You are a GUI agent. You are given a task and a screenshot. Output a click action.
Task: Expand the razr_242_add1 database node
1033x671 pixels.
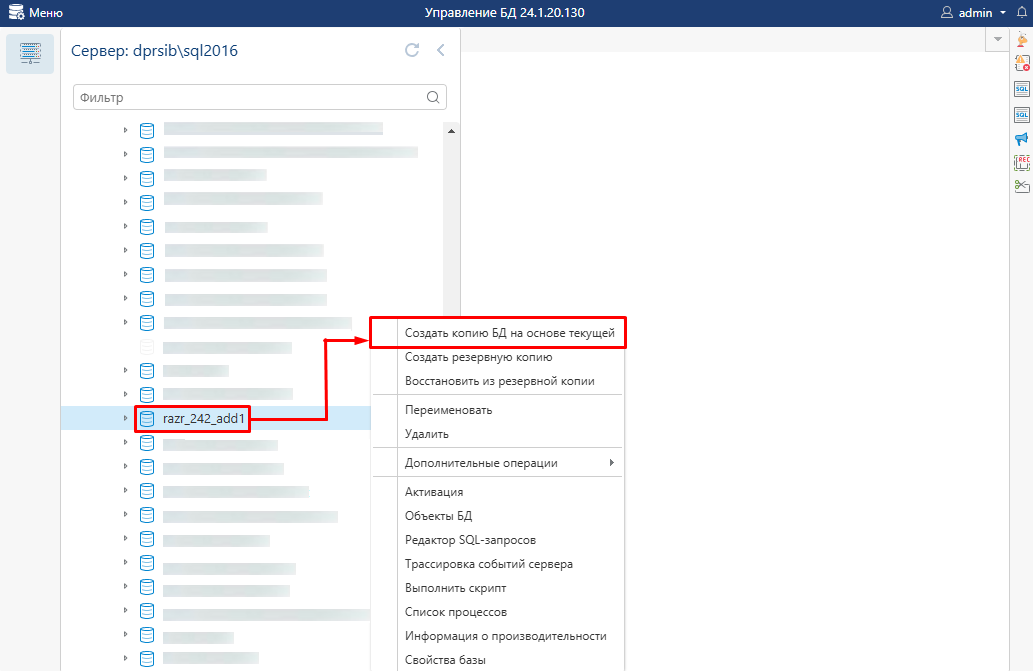point(125,418)
